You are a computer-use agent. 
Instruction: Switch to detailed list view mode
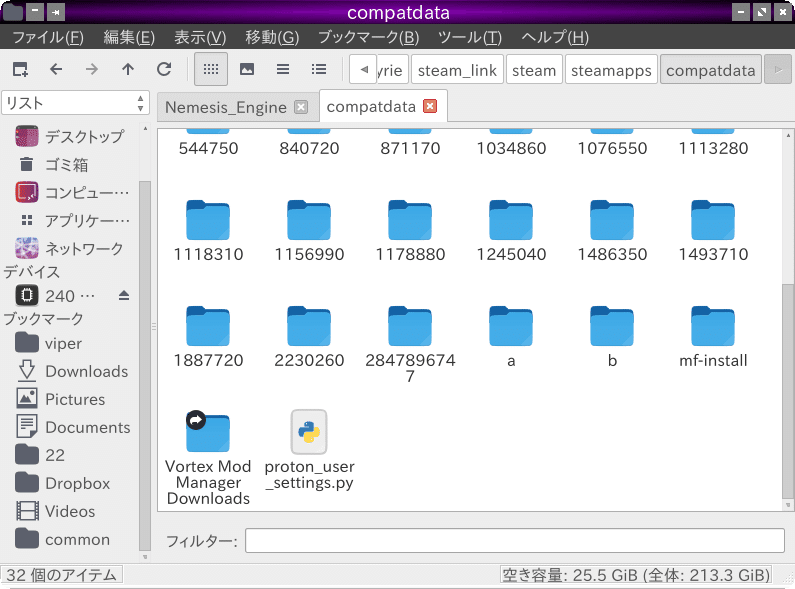[x=319, y=69]
